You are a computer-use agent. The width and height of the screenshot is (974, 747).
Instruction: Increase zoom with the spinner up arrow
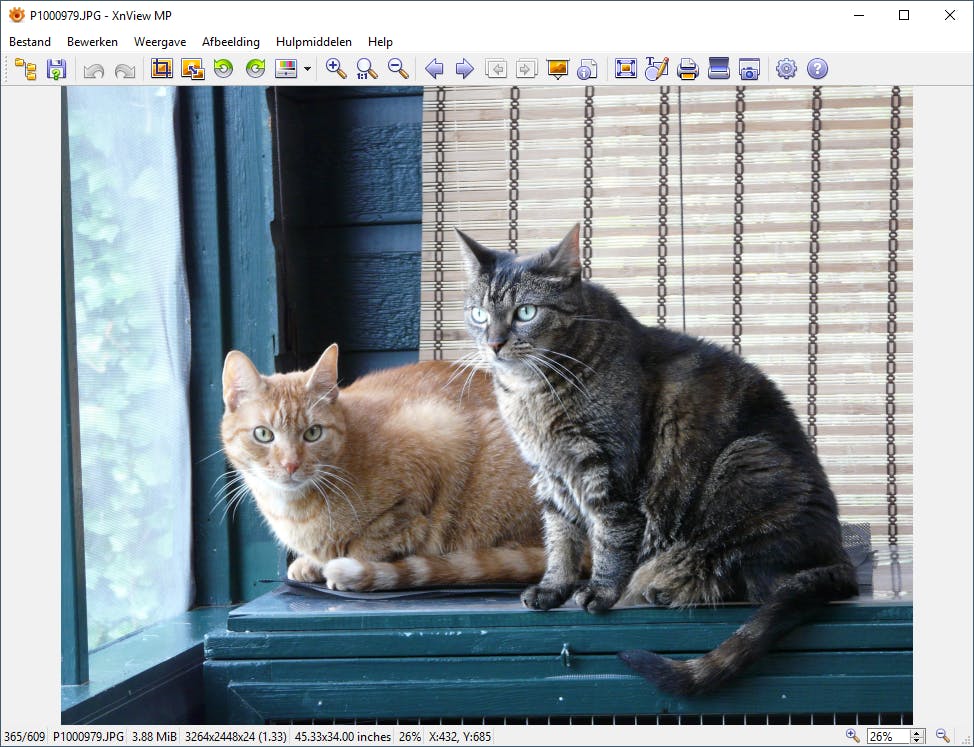click(x=917, y=733)
